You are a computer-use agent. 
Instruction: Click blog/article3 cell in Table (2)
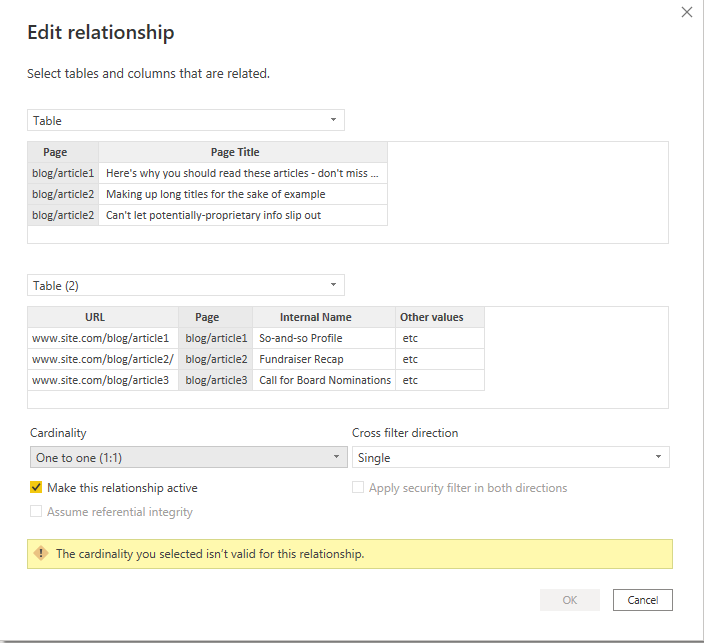[x=216, y=380]
